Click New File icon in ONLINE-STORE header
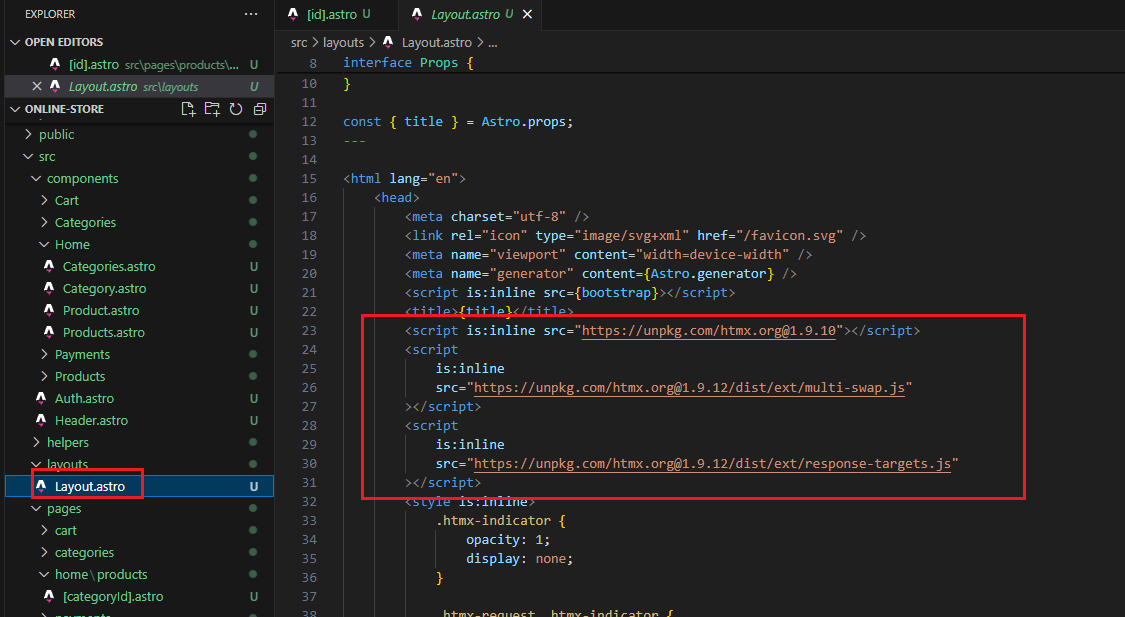 point(188,109)
